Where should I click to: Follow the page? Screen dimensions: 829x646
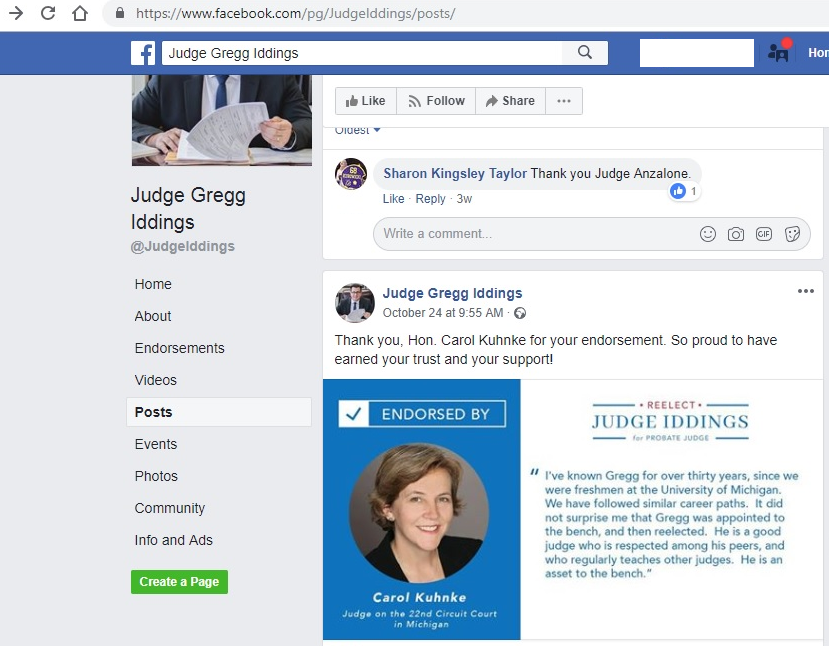(436, 101)
